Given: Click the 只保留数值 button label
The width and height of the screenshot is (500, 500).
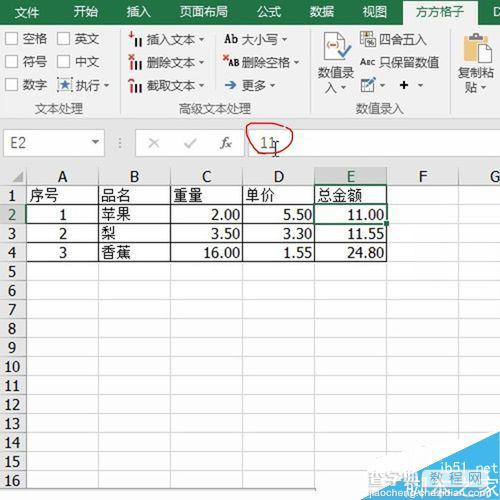Looking at the screenshot, I should [x=409, y=62].
